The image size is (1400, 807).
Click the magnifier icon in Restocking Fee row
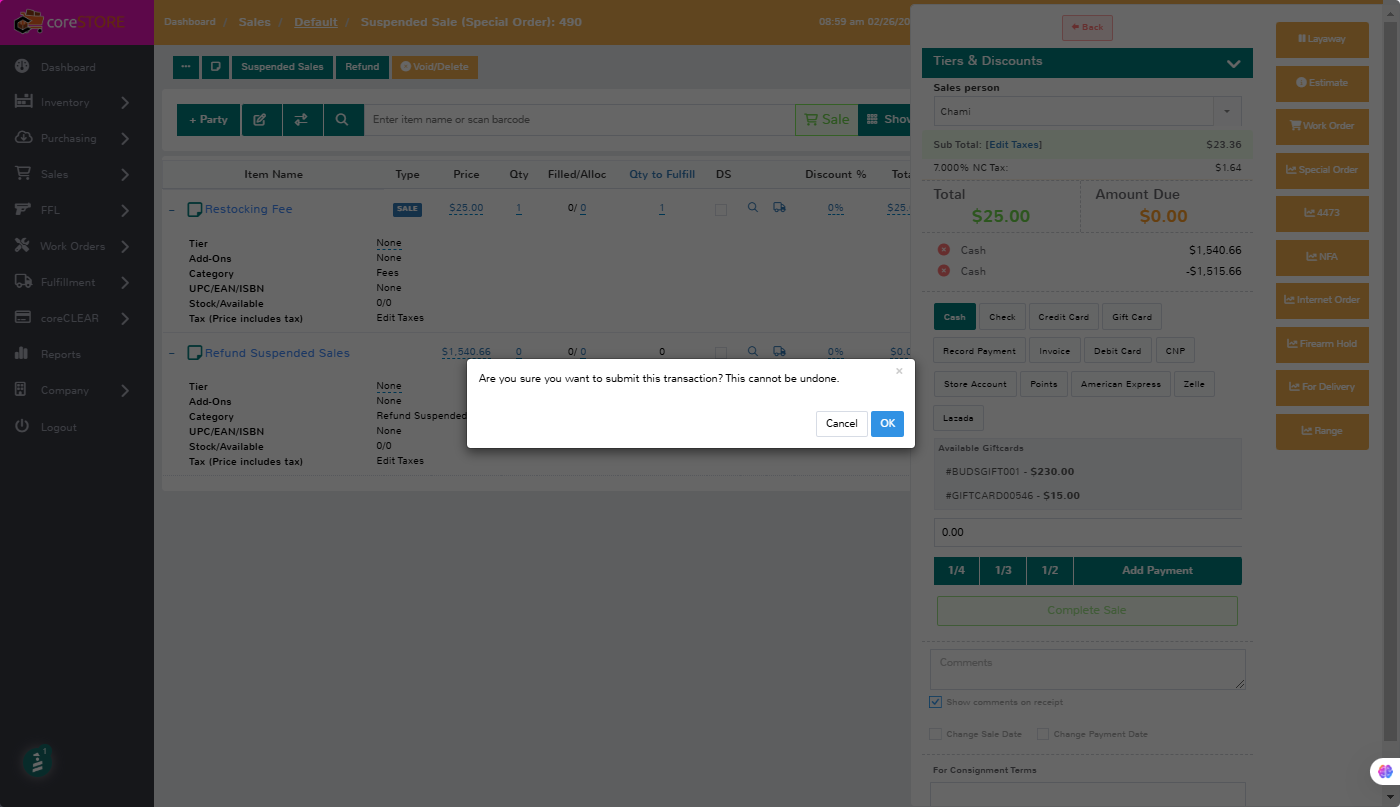(x=754, y=209)
